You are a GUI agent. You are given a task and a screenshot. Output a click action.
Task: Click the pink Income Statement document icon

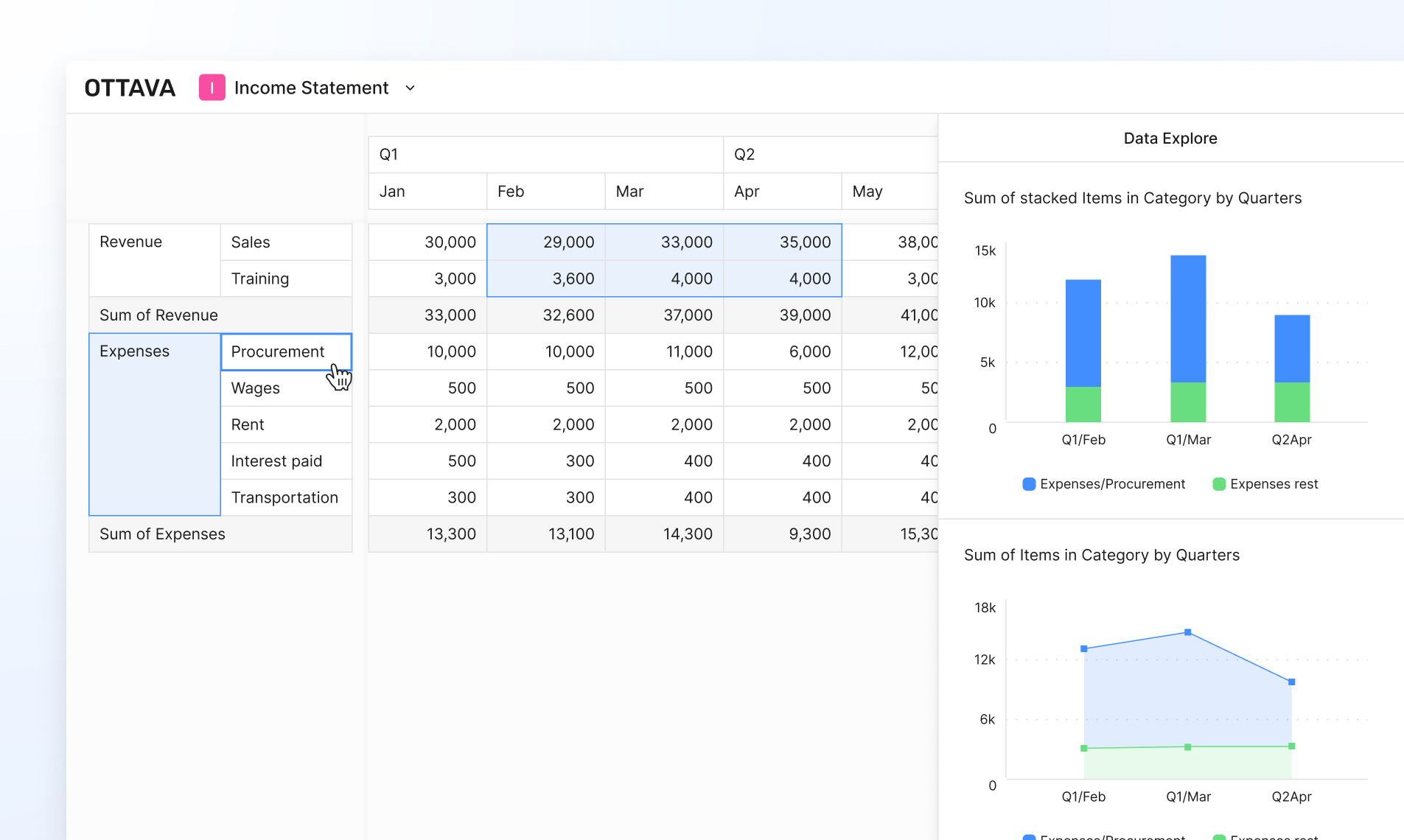point(212,88)
